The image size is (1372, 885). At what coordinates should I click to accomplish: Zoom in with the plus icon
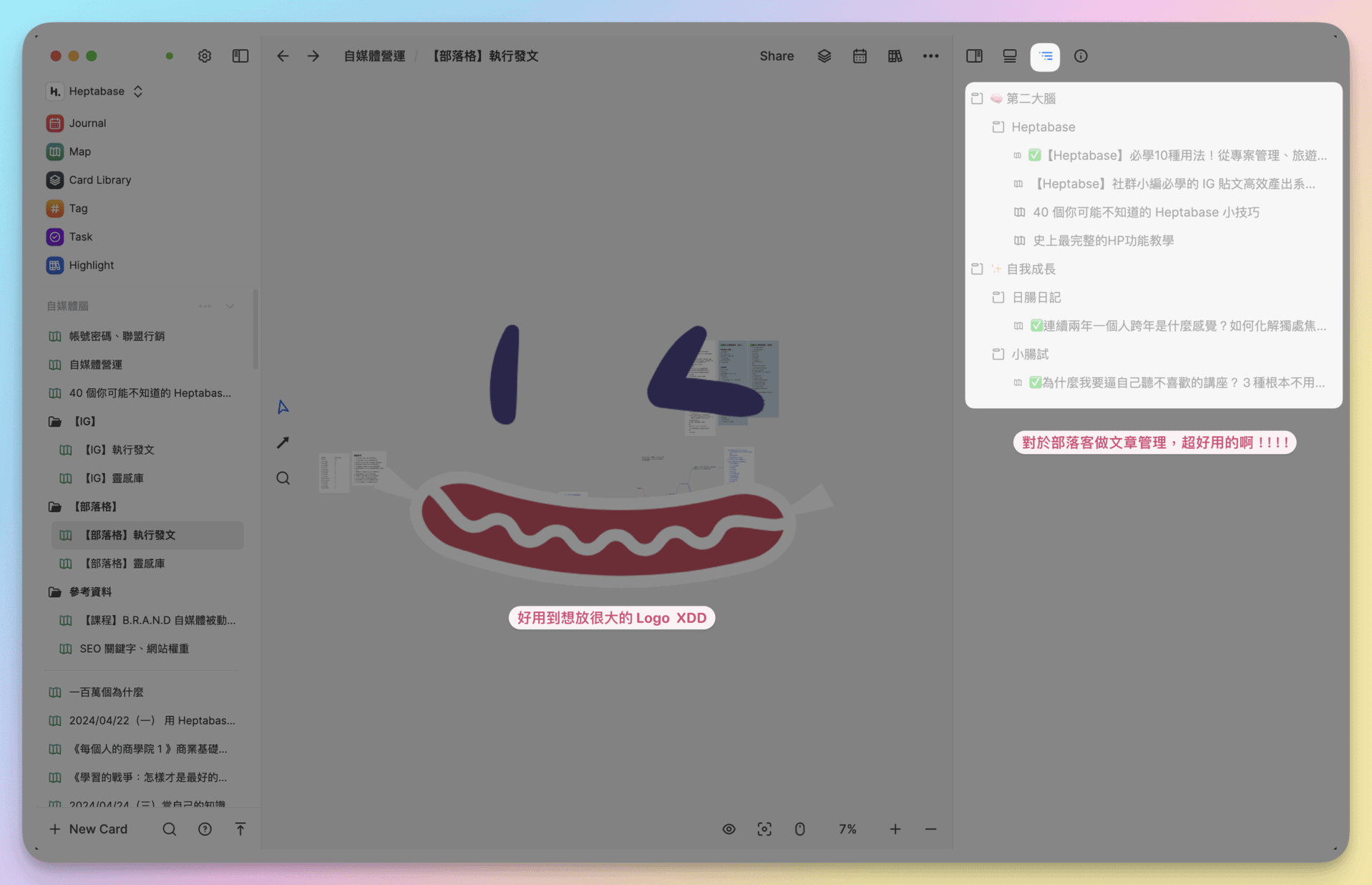(x=895, y=829)
